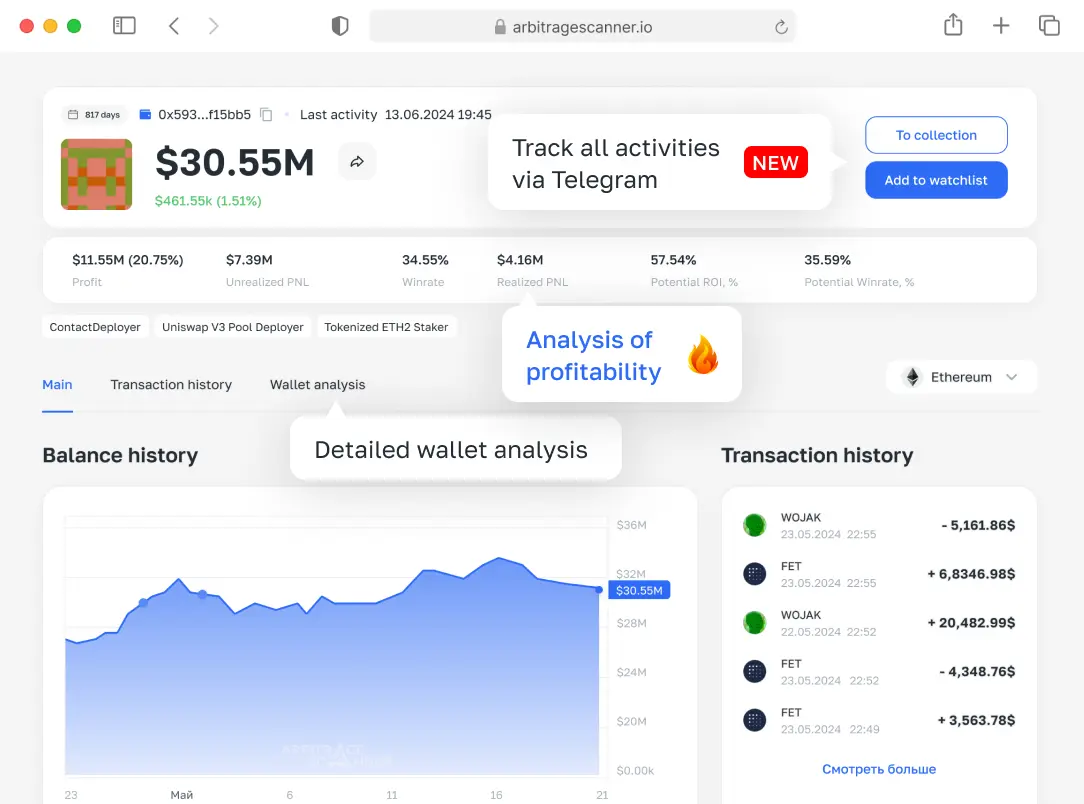The image size is (1084, 804).
Task: Switch to the Transaction history tab
Action: [171, 384]
